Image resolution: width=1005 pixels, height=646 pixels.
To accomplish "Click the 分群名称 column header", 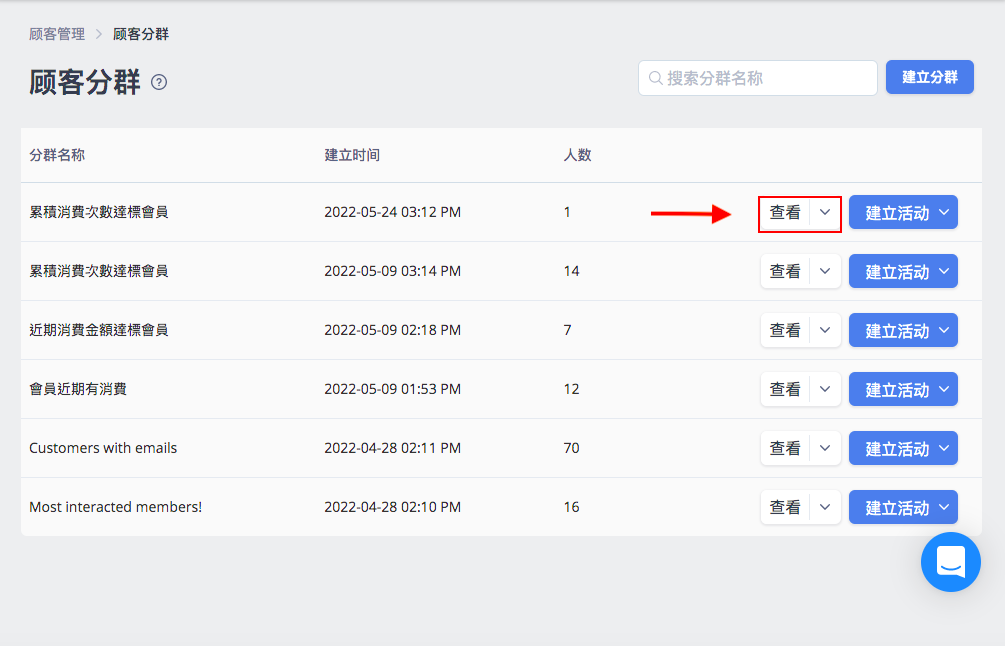I will [x=57, y=155].
